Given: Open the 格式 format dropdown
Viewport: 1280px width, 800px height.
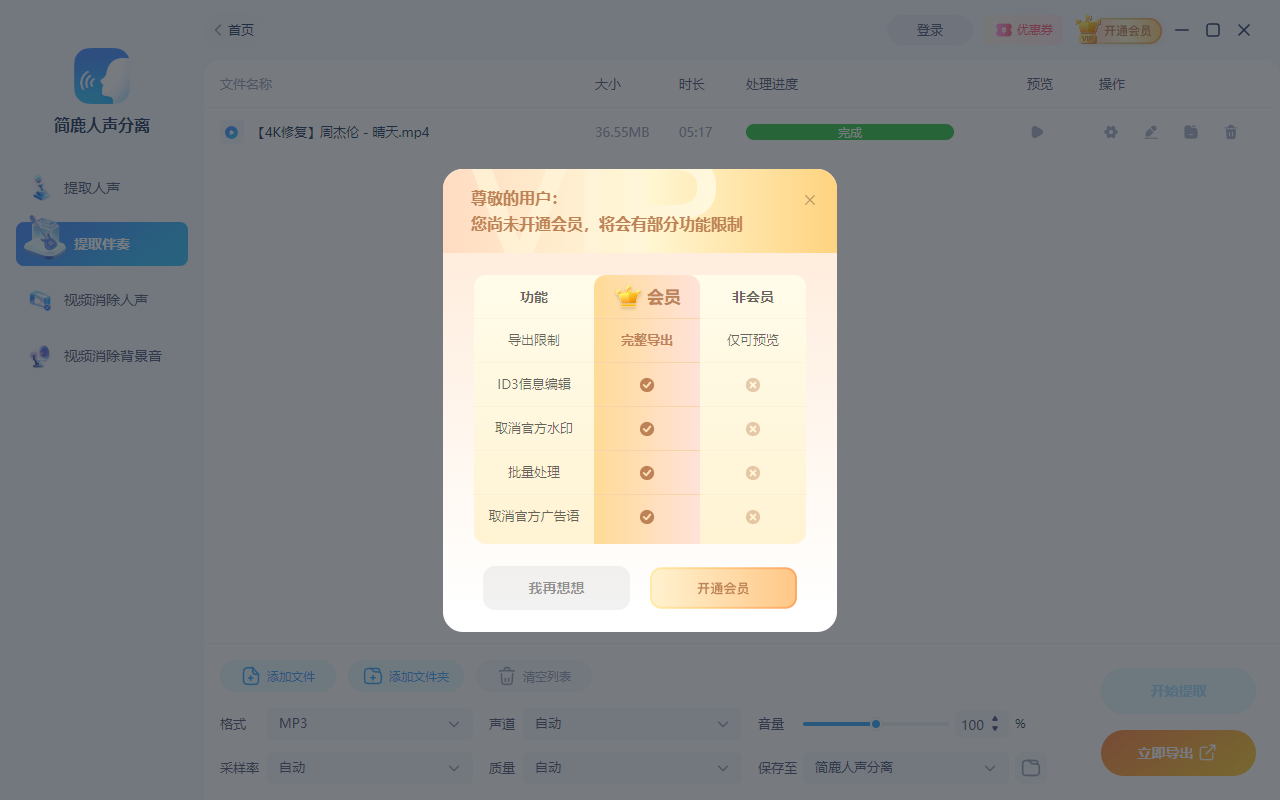Looking at the screenshot, I should point(369,723).
